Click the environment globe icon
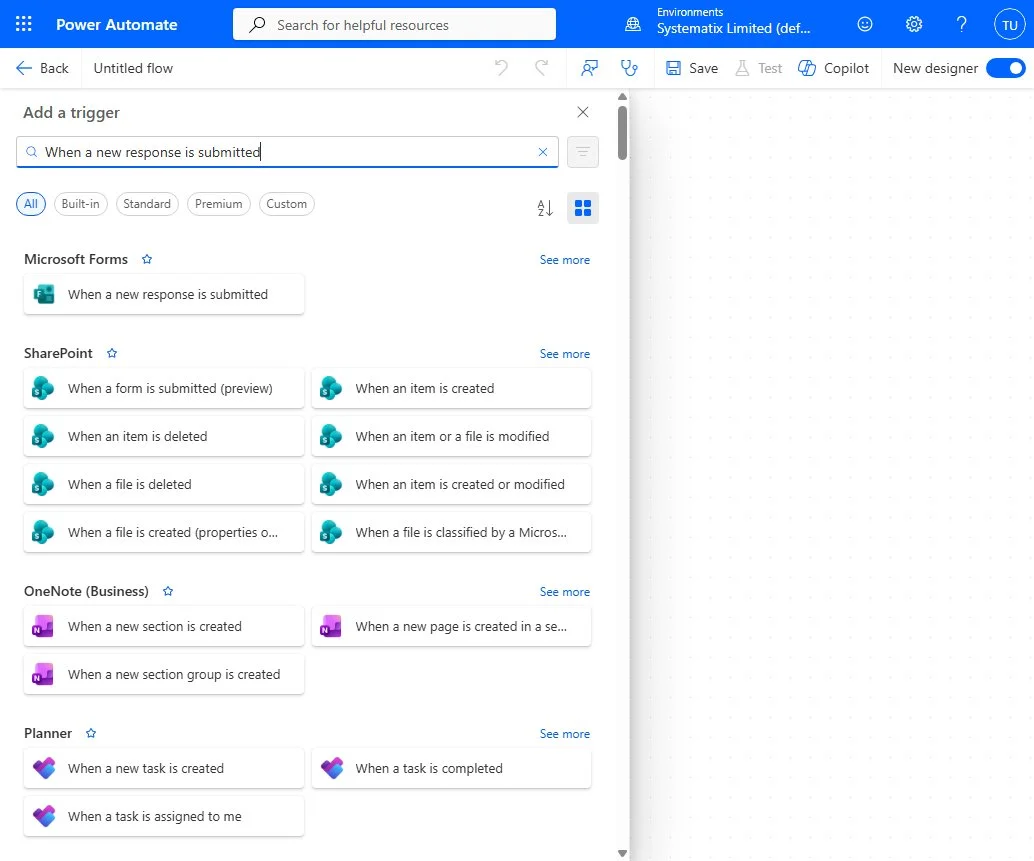1034x861 pixels. pos(632,24)
